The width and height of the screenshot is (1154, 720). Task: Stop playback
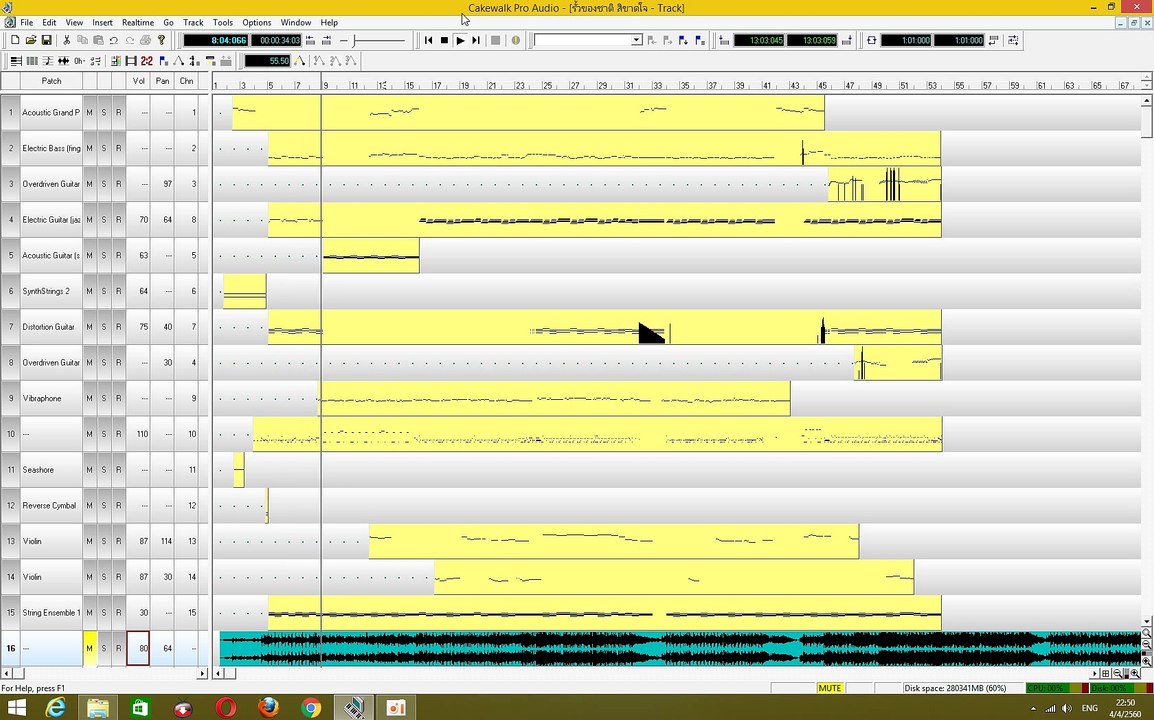[x=445, y=40]
